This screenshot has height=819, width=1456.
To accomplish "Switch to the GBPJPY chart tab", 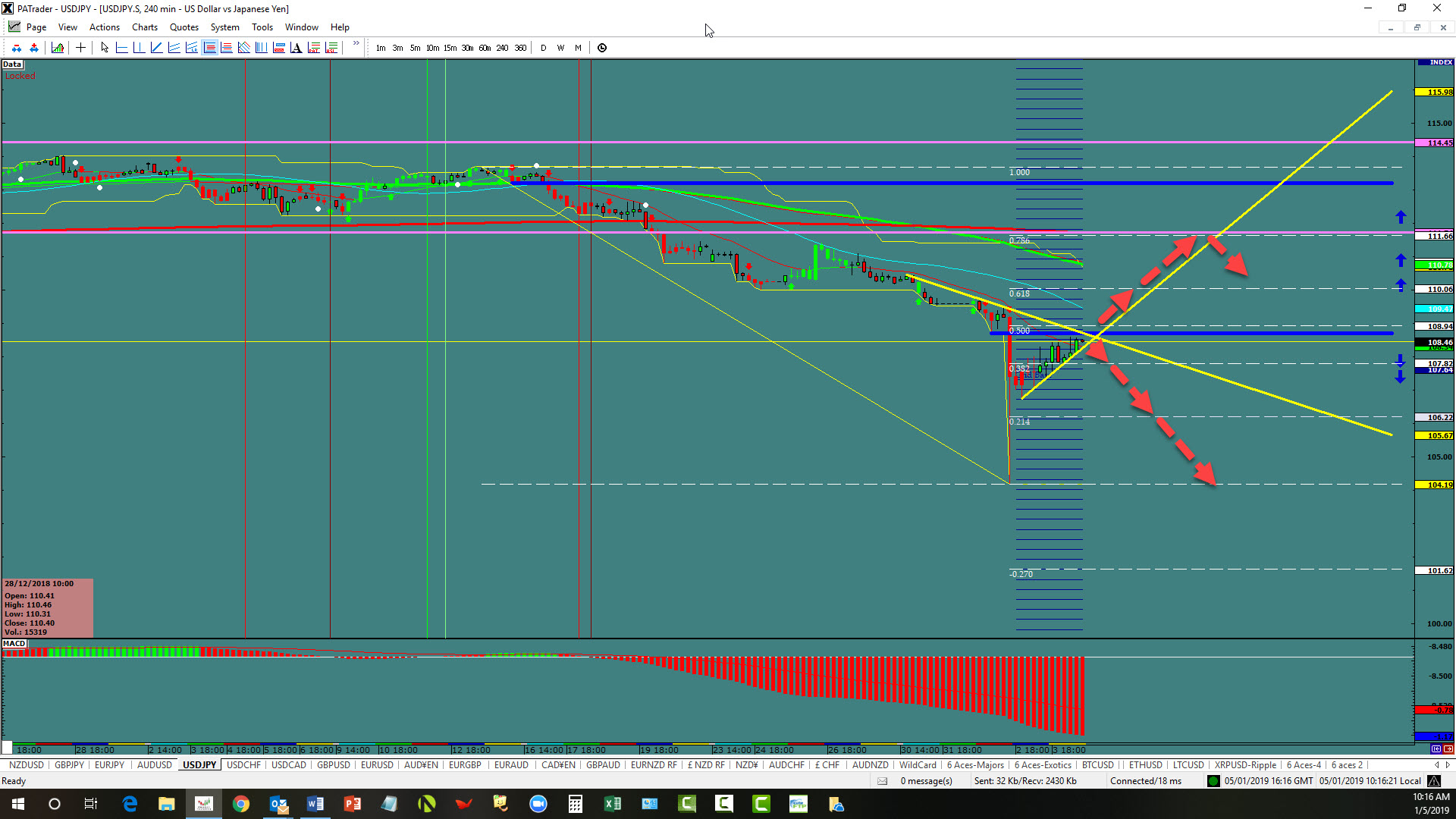I will [x=69, y=765].
